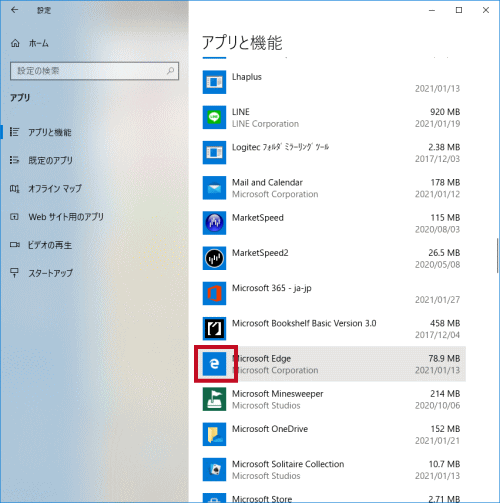Click the app list vertical scrollbar
The height and width of the screenshot is (503, 500).
tap(497, 256)
